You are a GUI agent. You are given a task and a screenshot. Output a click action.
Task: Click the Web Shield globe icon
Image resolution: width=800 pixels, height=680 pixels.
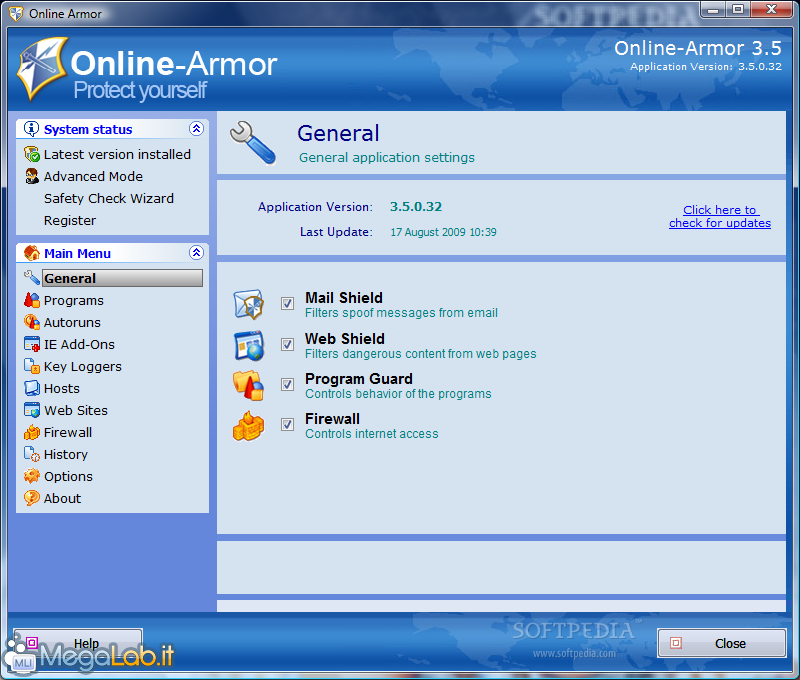(248, 345)
